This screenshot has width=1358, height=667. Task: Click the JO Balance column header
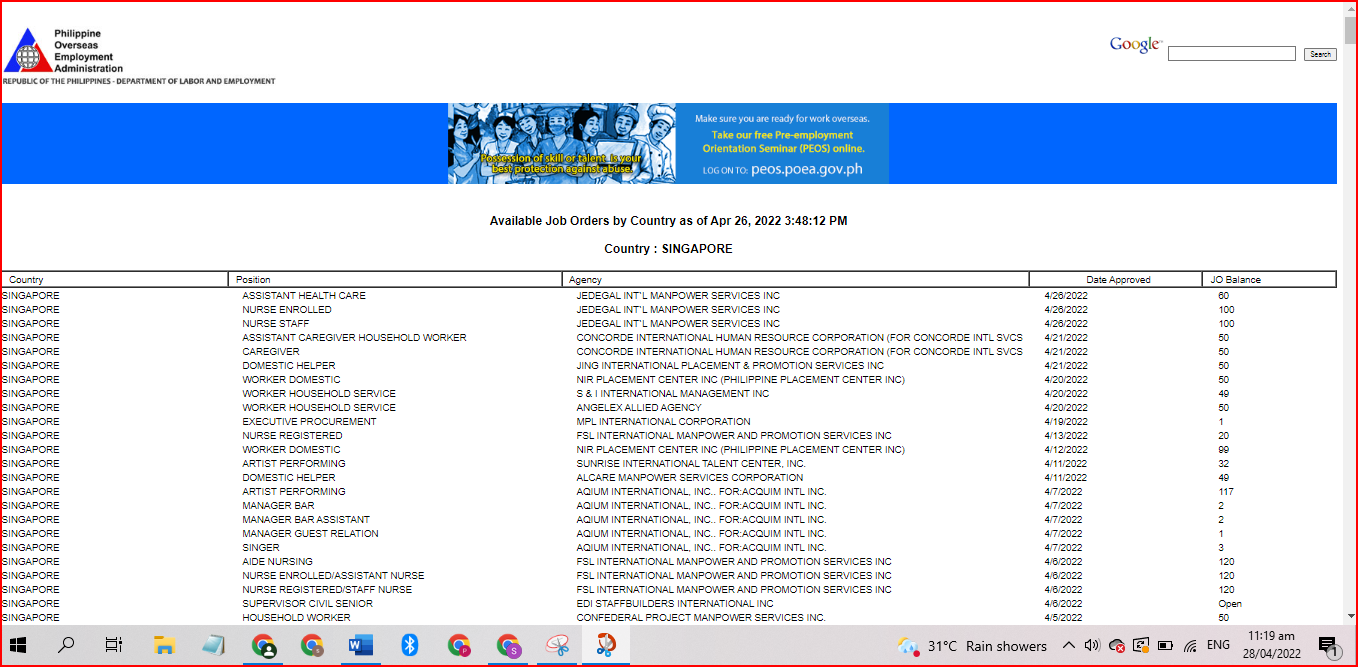pos(1270,280)
